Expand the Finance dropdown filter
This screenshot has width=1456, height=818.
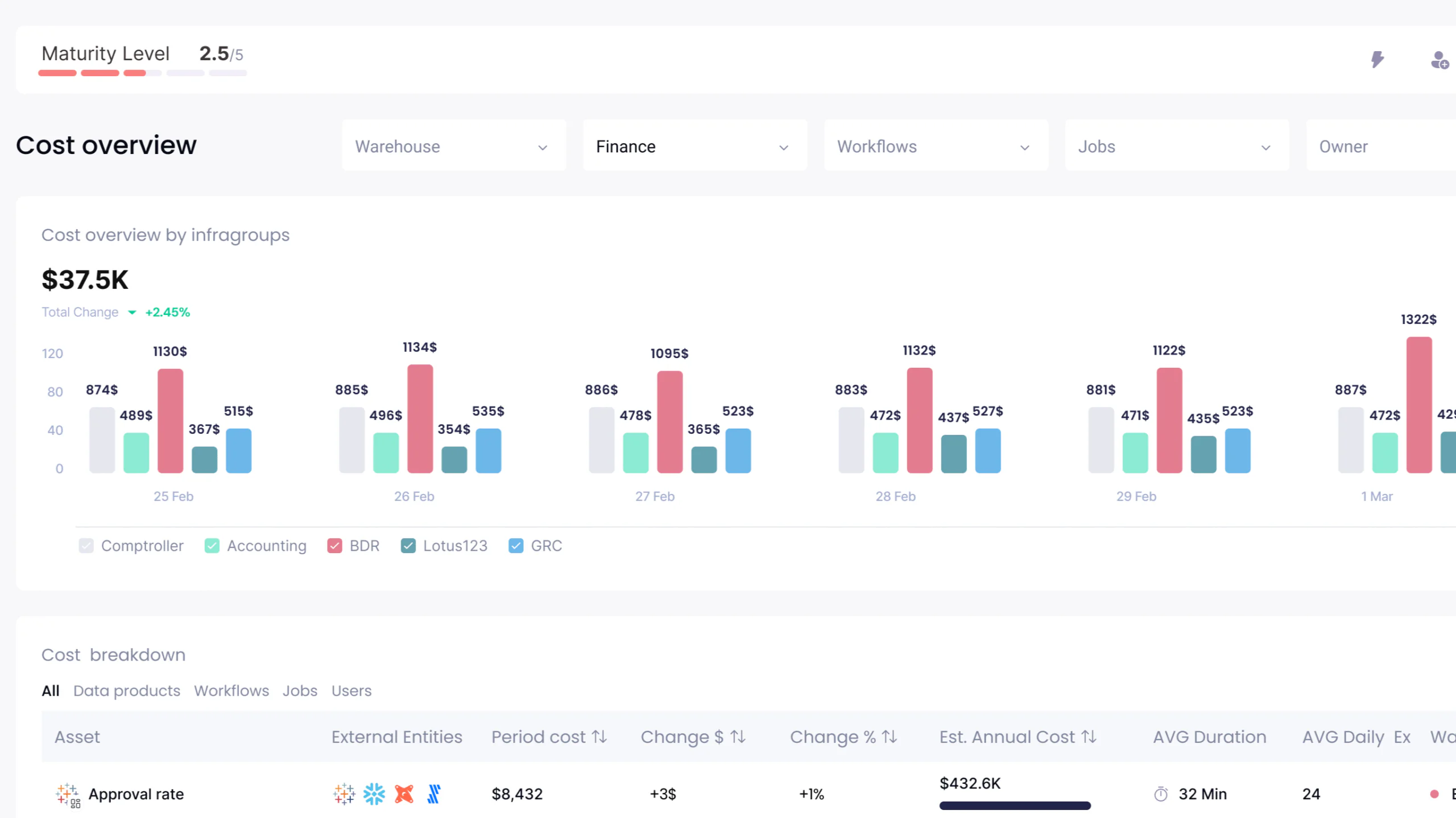[x=694, y=146]
